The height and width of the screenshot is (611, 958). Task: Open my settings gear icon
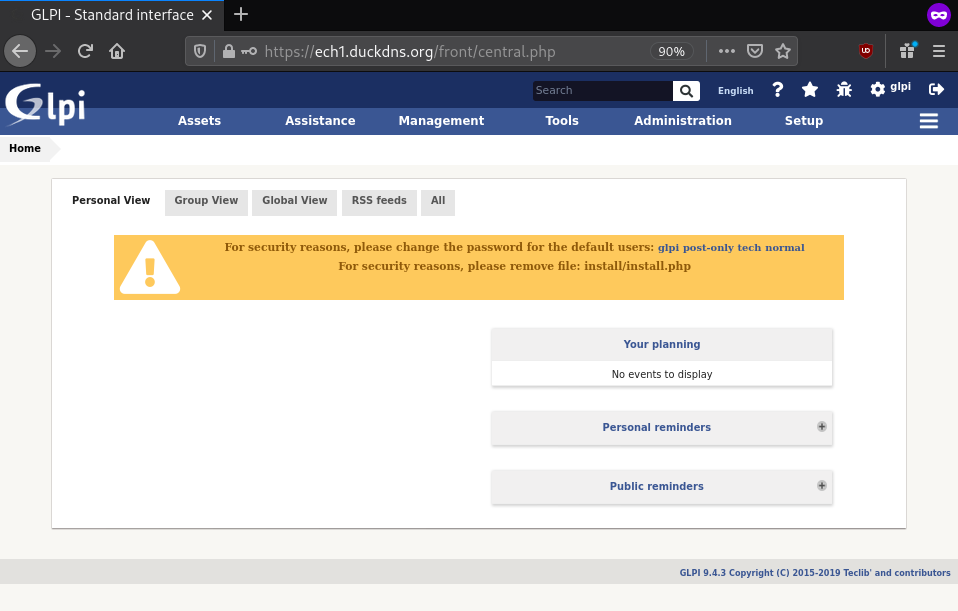tap(877, 90)
